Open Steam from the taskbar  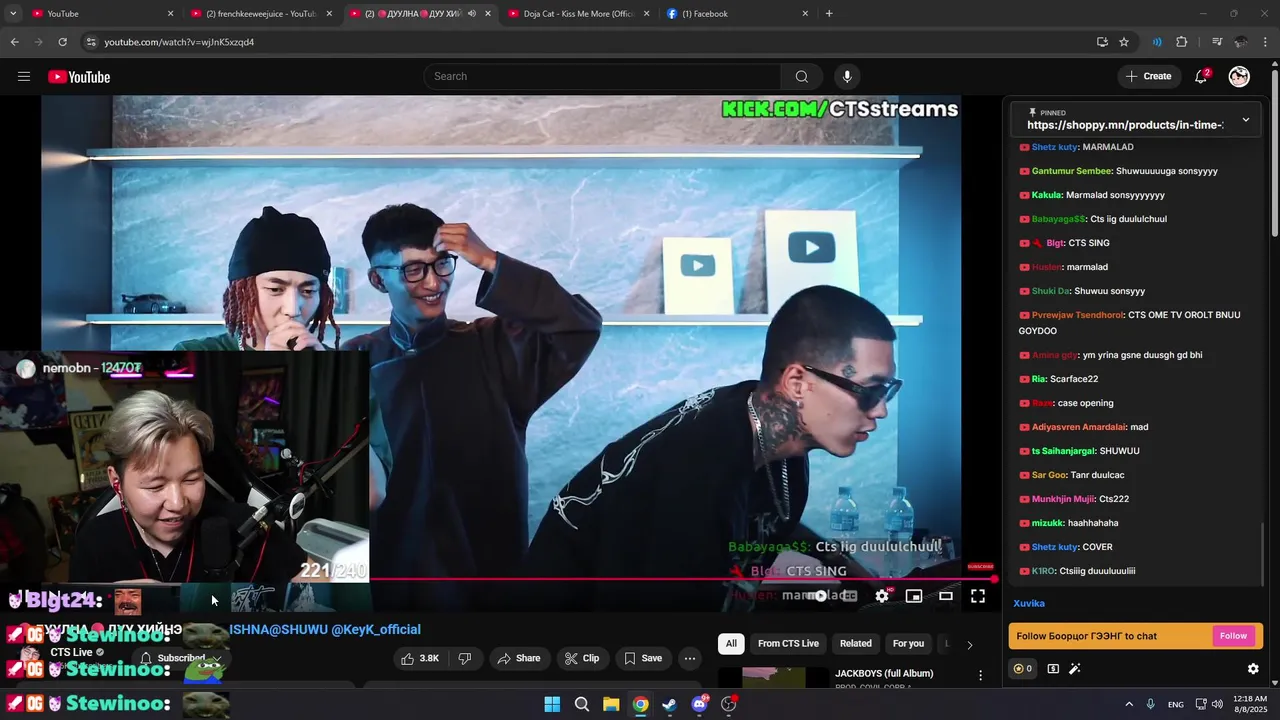(x=669, y=704)
